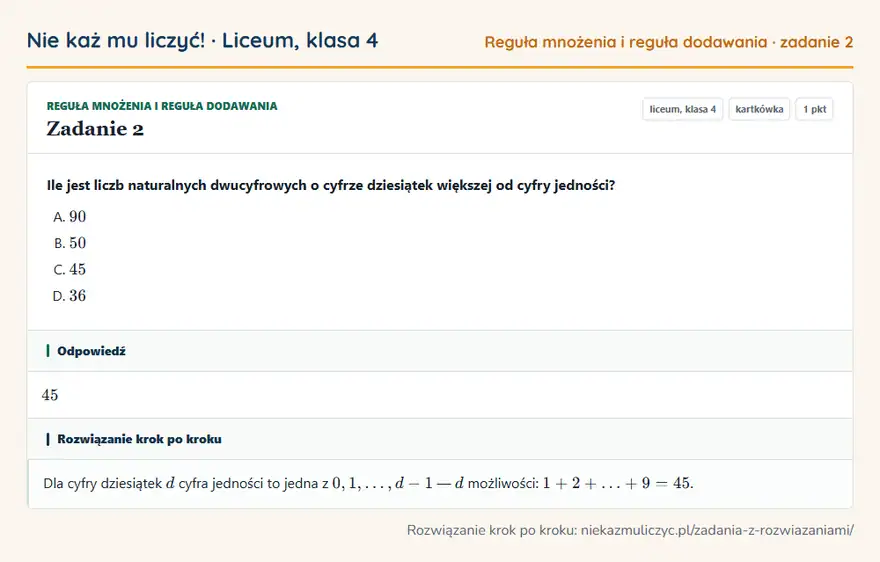Click the 'Zadanie 2' heading

pos(95,129)
